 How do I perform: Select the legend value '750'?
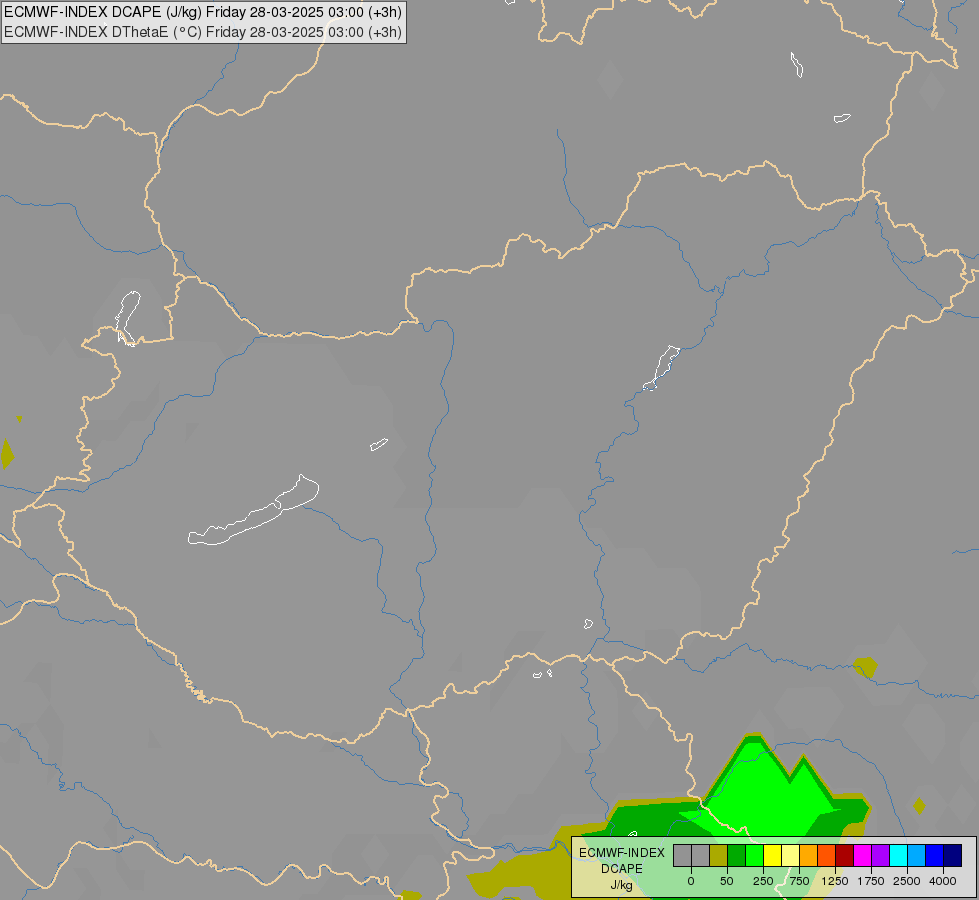click(799, 881)
